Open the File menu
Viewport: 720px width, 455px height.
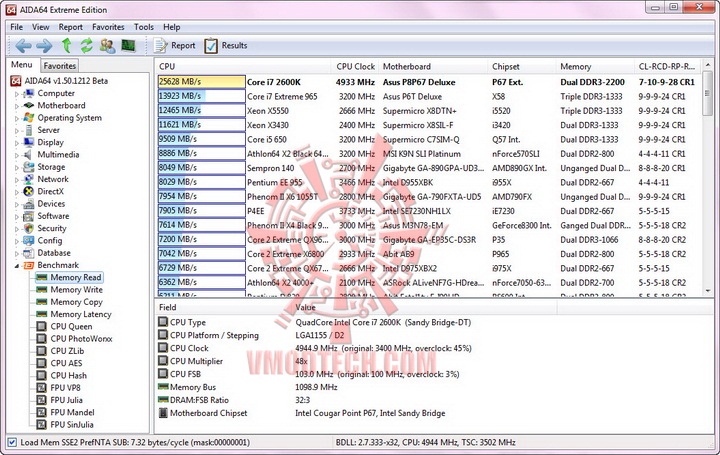tap(17, 27)
